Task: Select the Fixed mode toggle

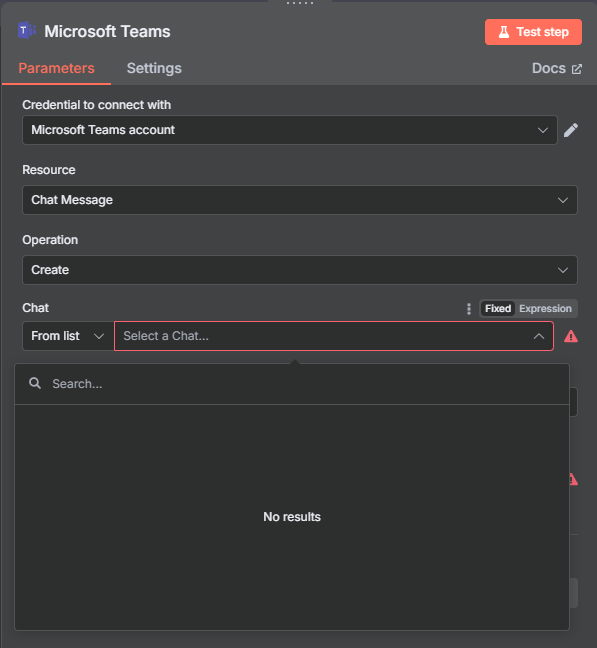Action: (498, 309)
